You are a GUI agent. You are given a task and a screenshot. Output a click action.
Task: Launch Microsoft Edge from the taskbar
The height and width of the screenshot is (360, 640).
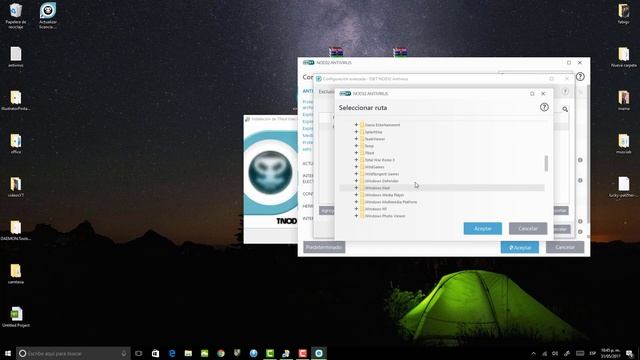(x=172, y=353)
